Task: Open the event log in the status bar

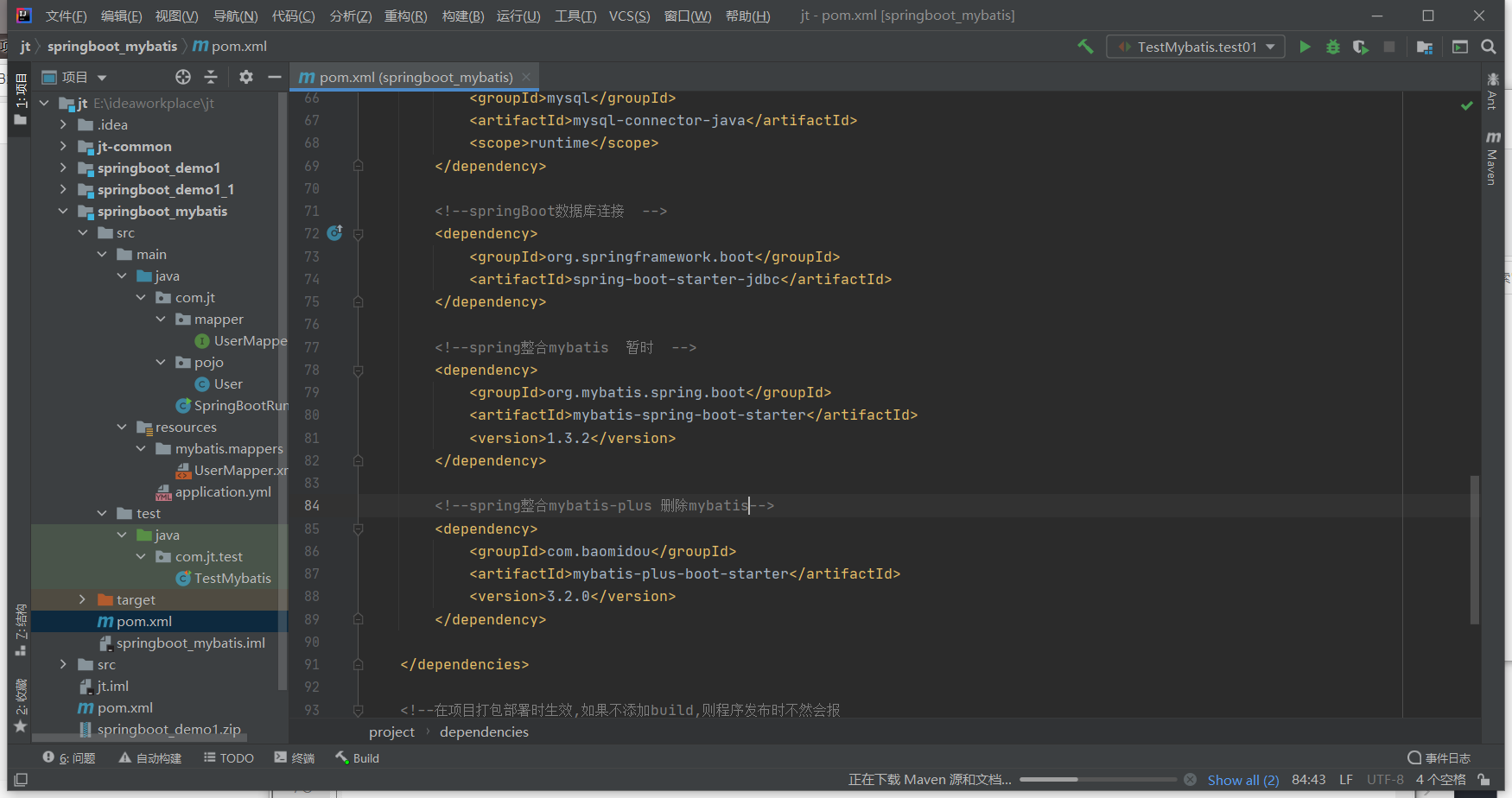Action: (x=1439, y=757)
